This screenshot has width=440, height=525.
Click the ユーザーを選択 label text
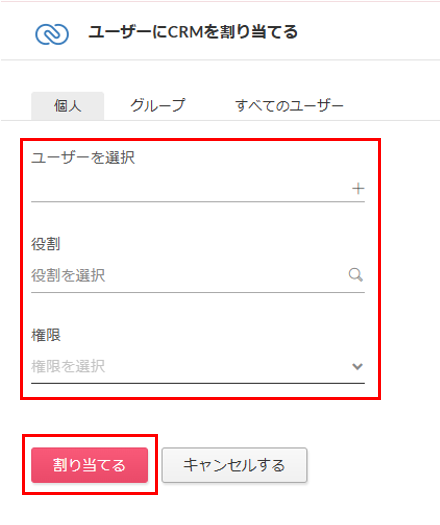click(83, 157)
